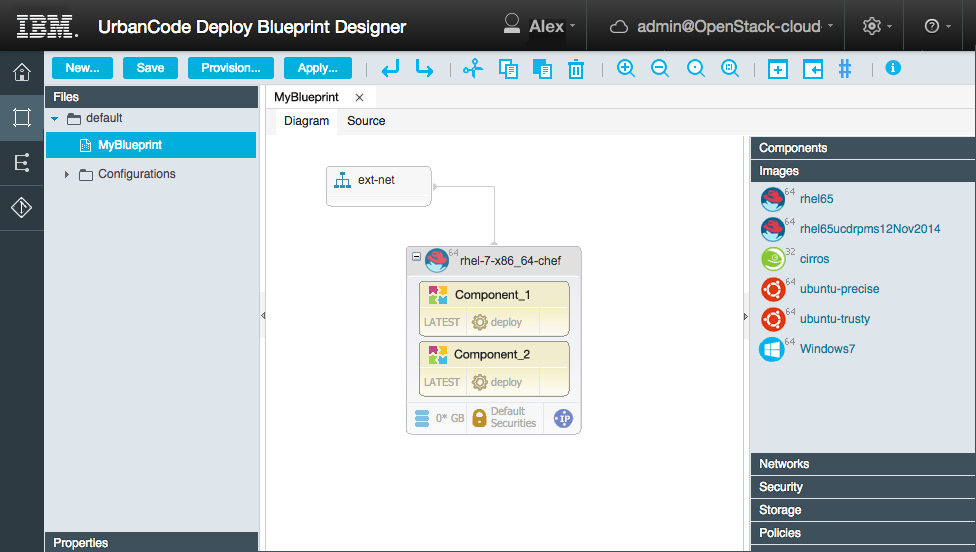The image size is (976, 552).
Task: Click the IP address icon on the server node
Action: (x=564, y=418)
